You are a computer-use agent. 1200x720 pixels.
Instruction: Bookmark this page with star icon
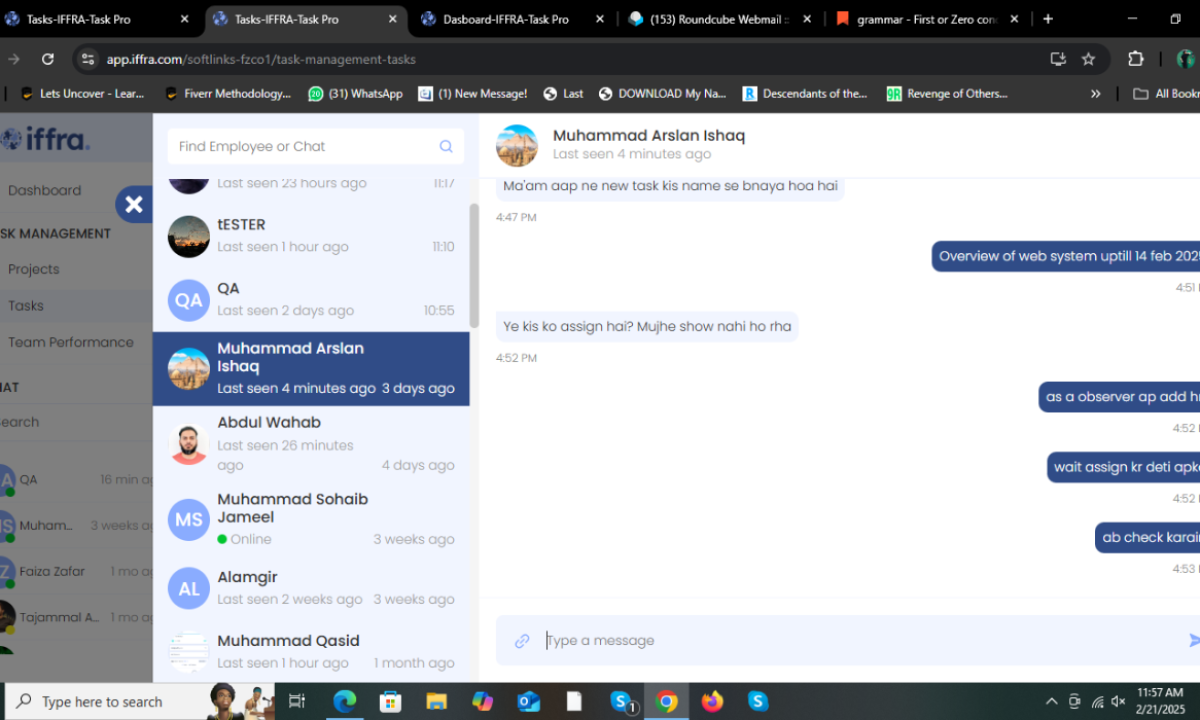(x=1088, y=59)
